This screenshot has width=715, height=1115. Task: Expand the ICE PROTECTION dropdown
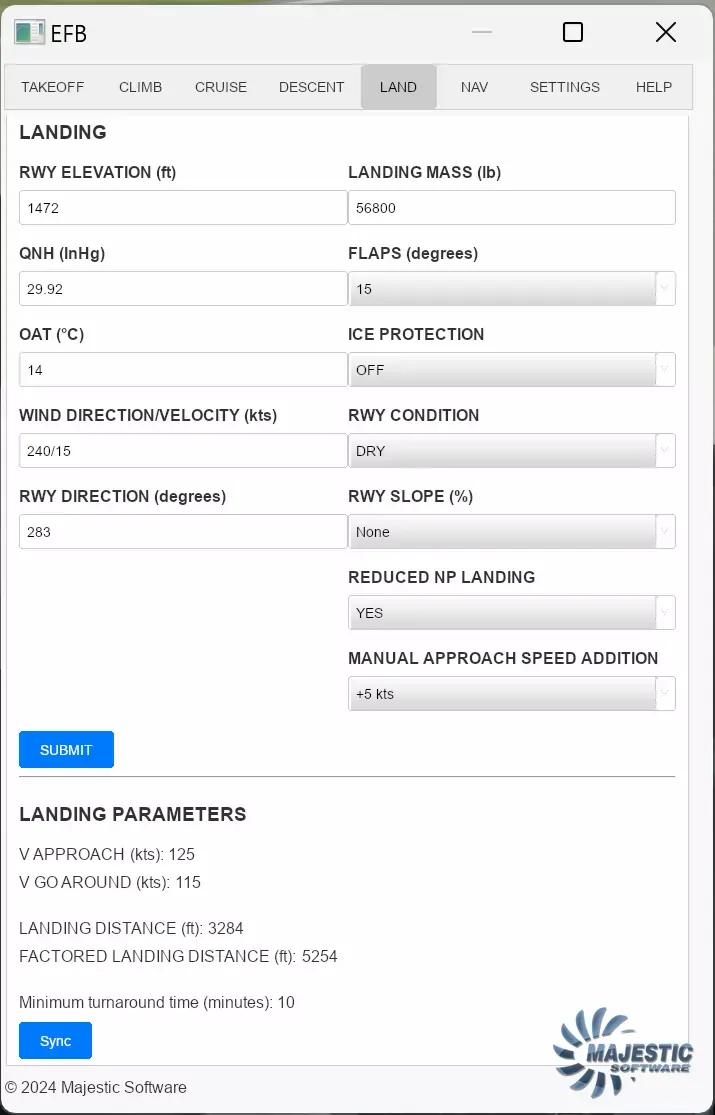pos(511,370)
